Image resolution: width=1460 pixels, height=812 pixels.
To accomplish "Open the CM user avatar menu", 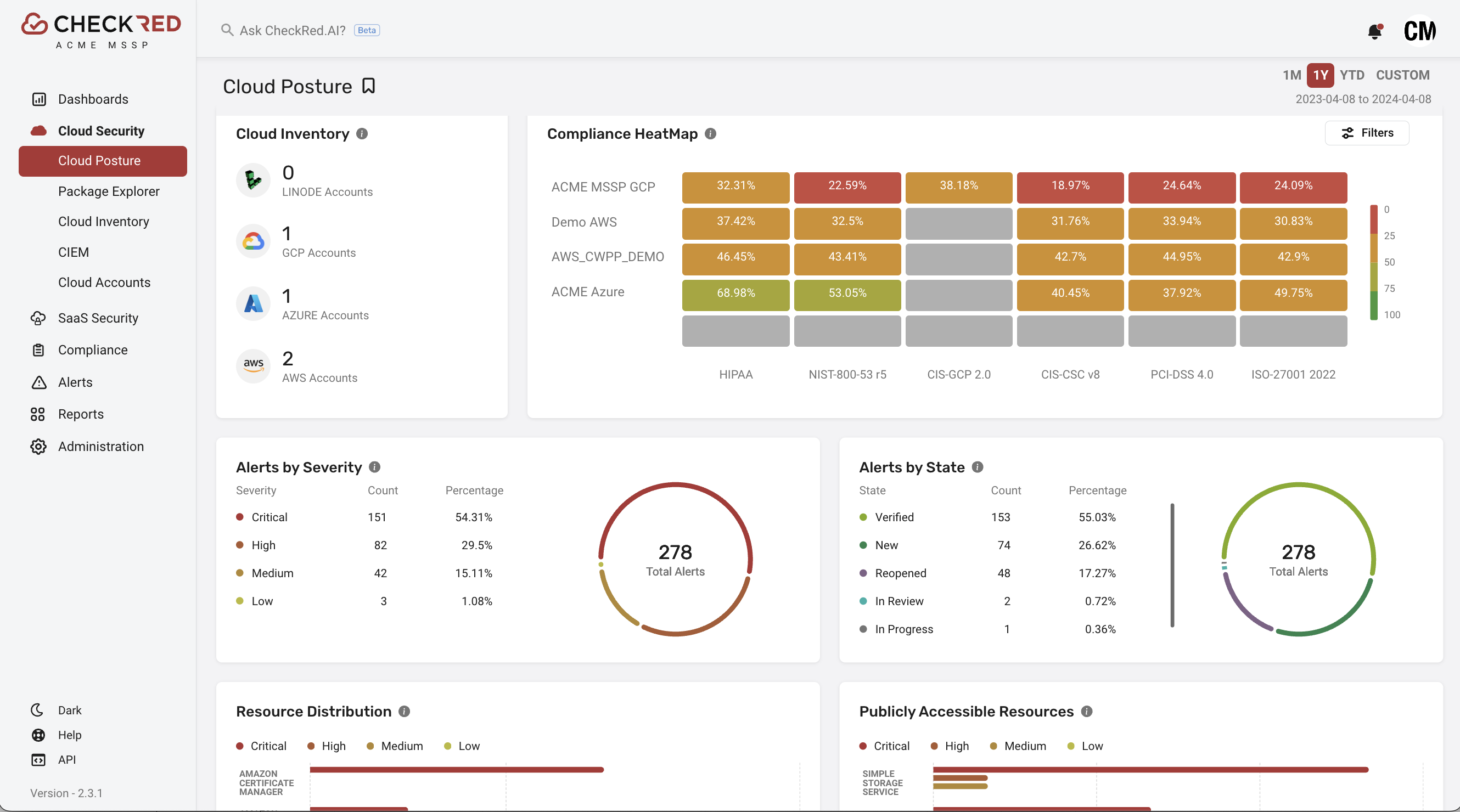I will click(x=1419, y=31).
